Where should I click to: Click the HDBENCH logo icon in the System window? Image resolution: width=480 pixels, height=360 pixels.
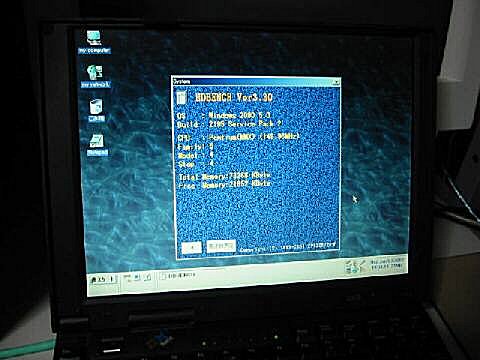[x=182, y=98]
